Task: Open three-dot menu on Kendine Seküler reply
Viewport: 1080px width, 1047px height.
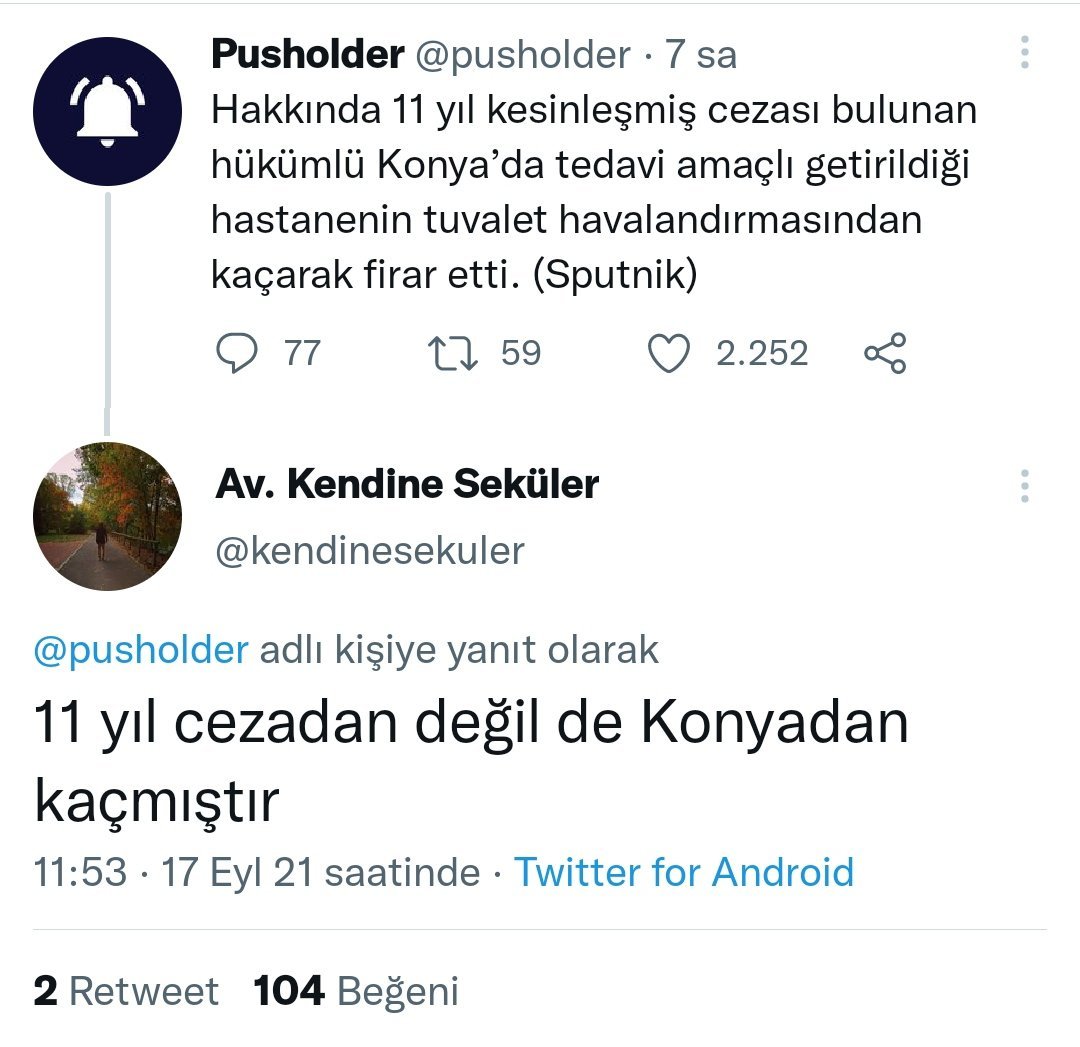Action: 1024,486
